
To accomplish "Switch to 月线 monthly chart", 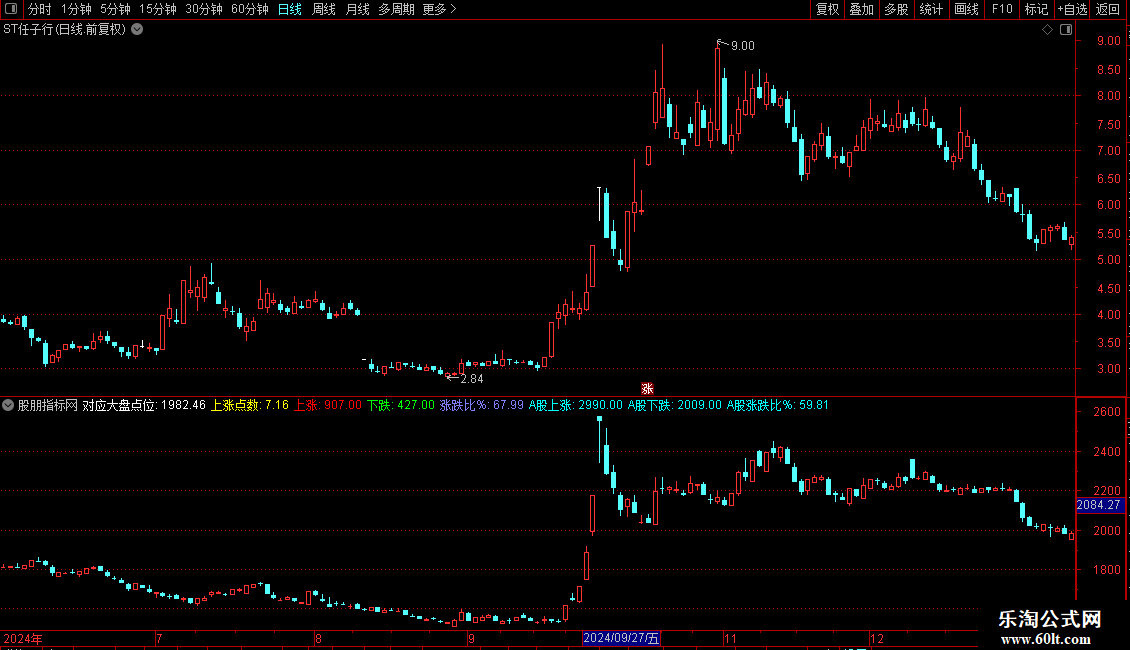I will point(357,9).
